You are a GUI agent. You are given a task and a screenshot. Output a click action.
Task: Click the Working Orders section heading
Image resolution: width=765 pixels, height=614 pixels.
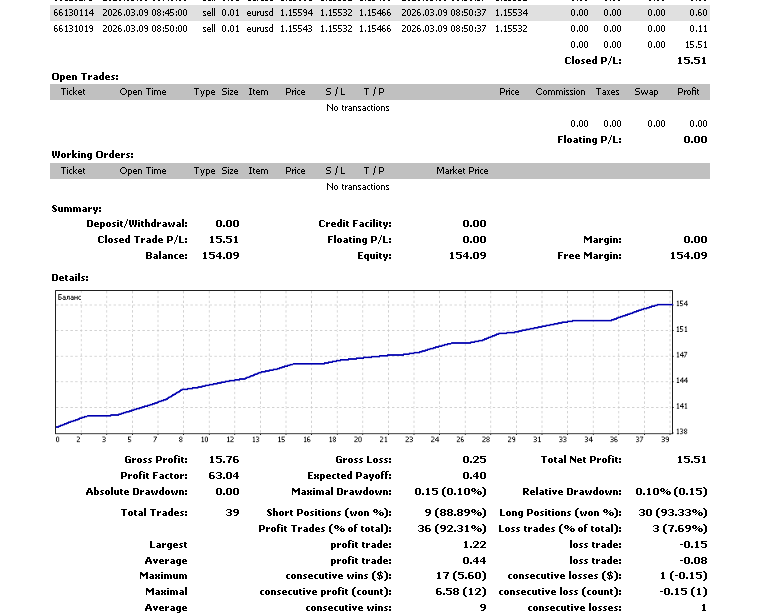click(92, 155)
